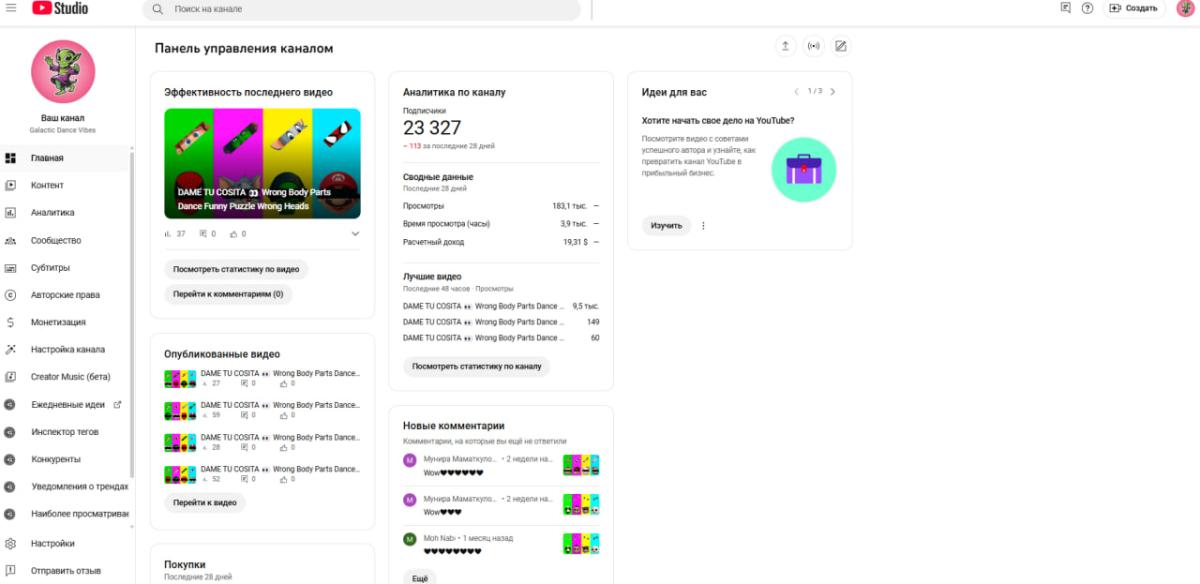The width and height of the screenshot is (1200, 584).
Task: Click the channel avatar above Ваш канал
Action: coord(63,71)
